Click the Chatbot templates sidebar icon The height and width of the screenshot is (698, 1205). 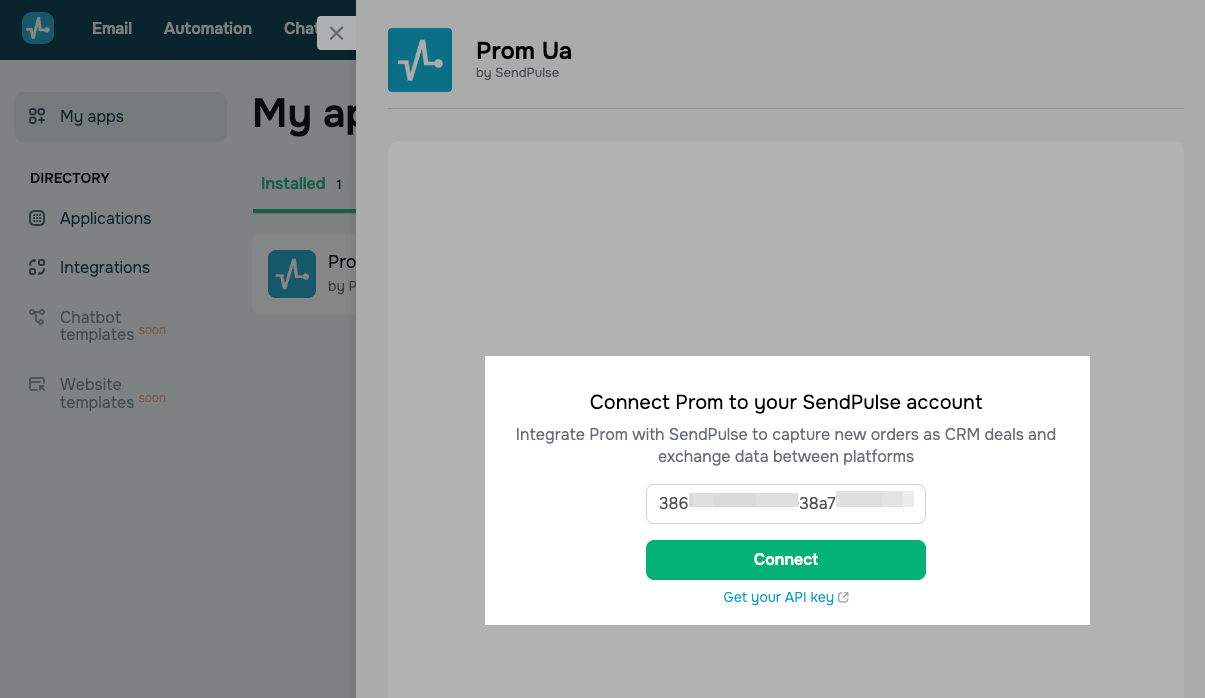tap(37, 317)
